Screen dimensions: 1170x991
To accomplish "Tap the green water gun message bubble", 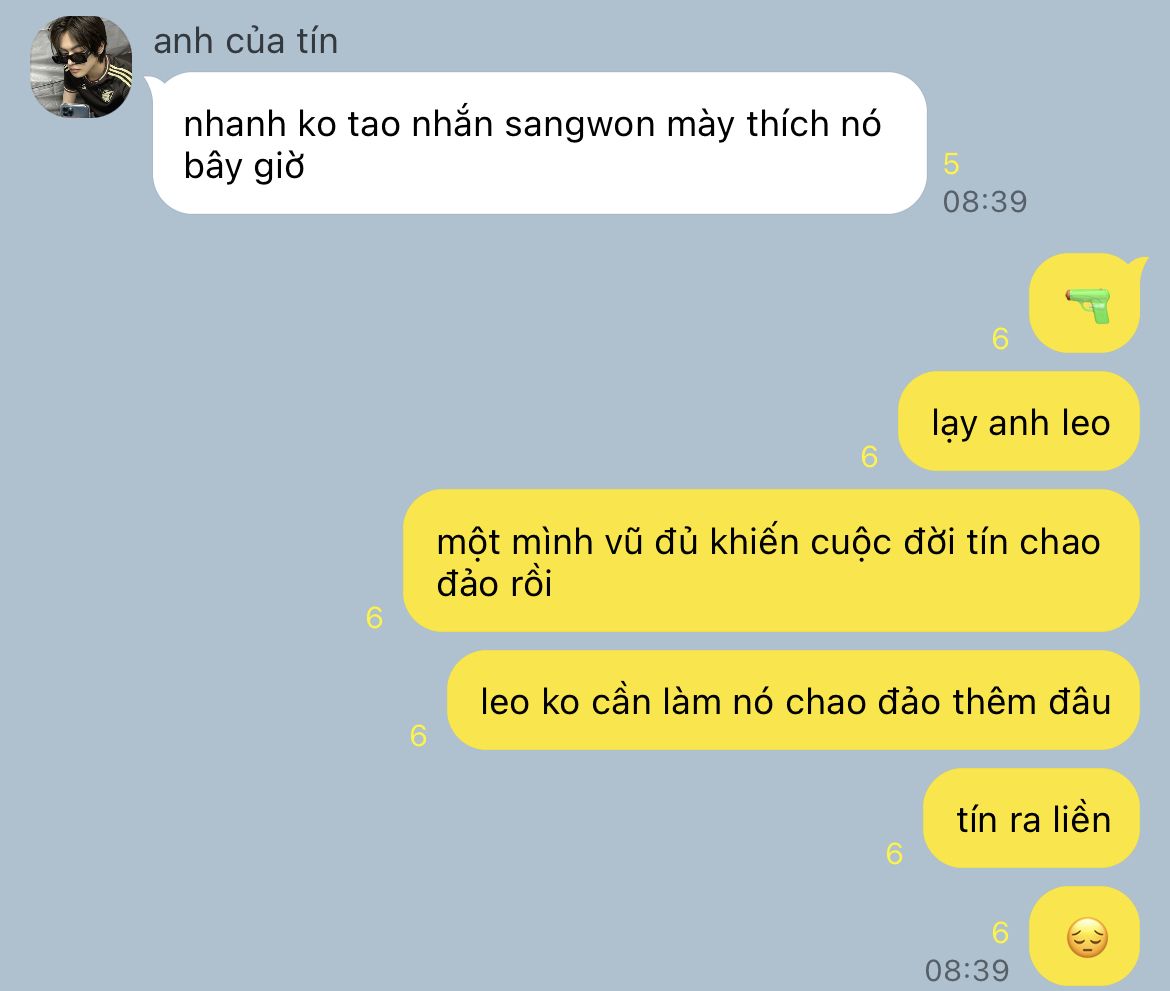I will pos(1085,303).
